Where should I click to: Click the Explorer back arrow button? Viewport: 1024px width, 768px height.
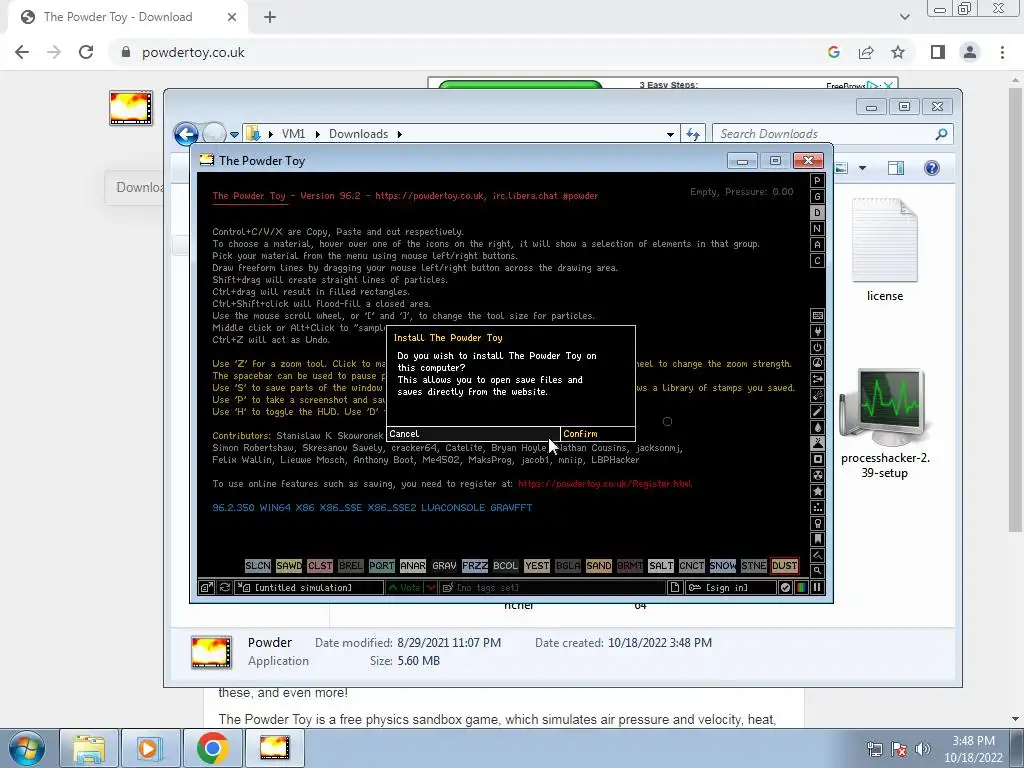(186, 134)
